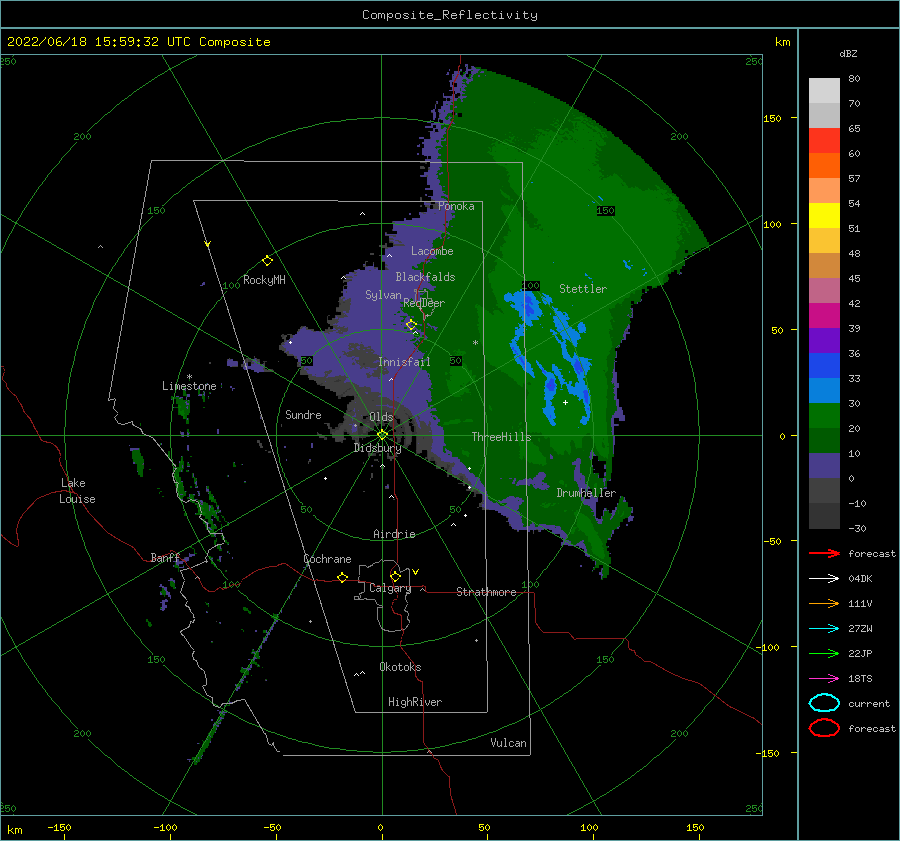Click the blue 30 dBZ echo southwest of Stettler
The width and height of the screenshot is (900, 841).
[x=527, y=309]
